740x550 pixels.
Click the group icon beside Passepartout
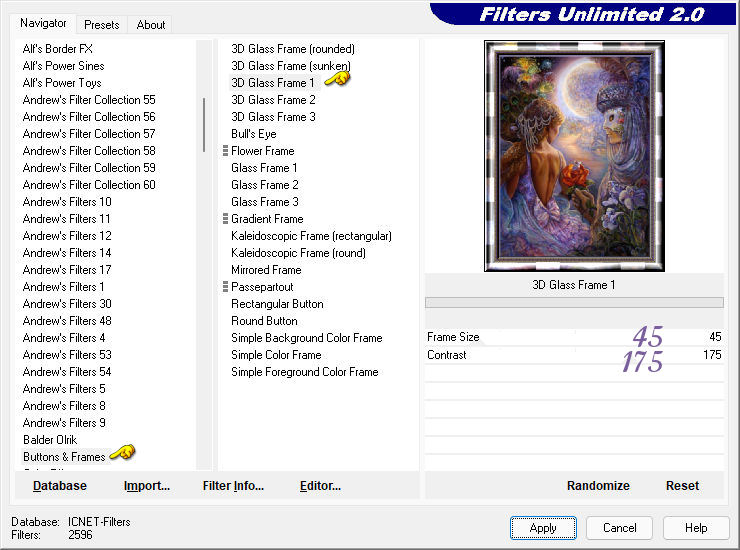(225, 287)
